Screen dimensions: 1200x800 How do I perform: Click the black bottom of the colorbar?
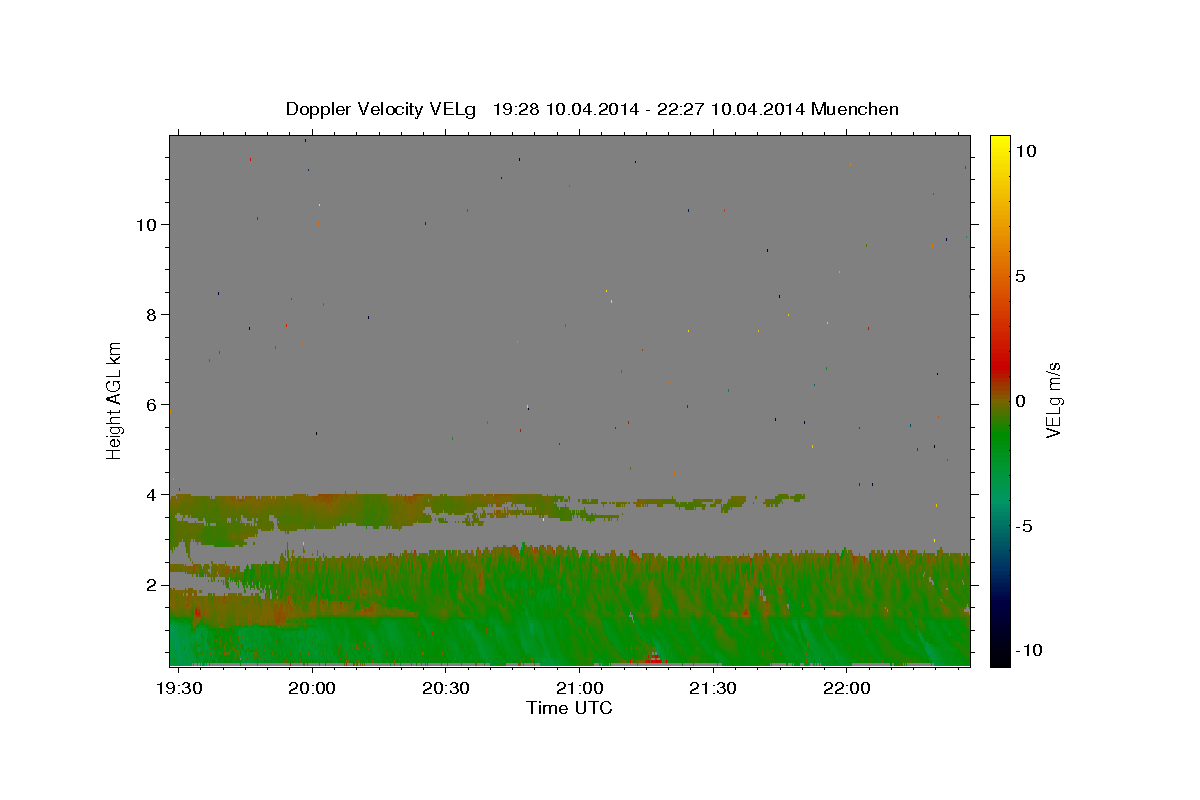(x=999, y=659)
